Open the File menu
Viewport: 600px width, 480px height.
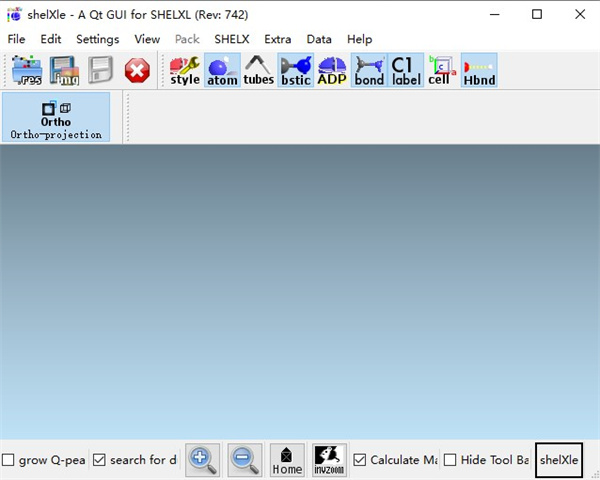(16, 39)
